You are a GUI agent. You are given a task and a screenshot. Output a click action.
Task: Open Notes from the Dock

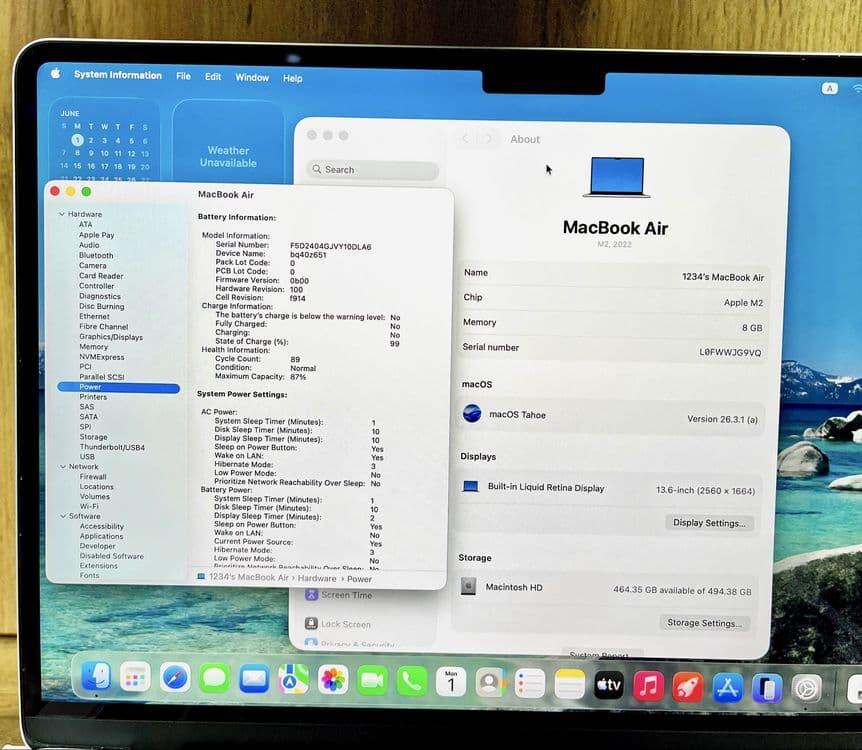(x=570, y=685)
